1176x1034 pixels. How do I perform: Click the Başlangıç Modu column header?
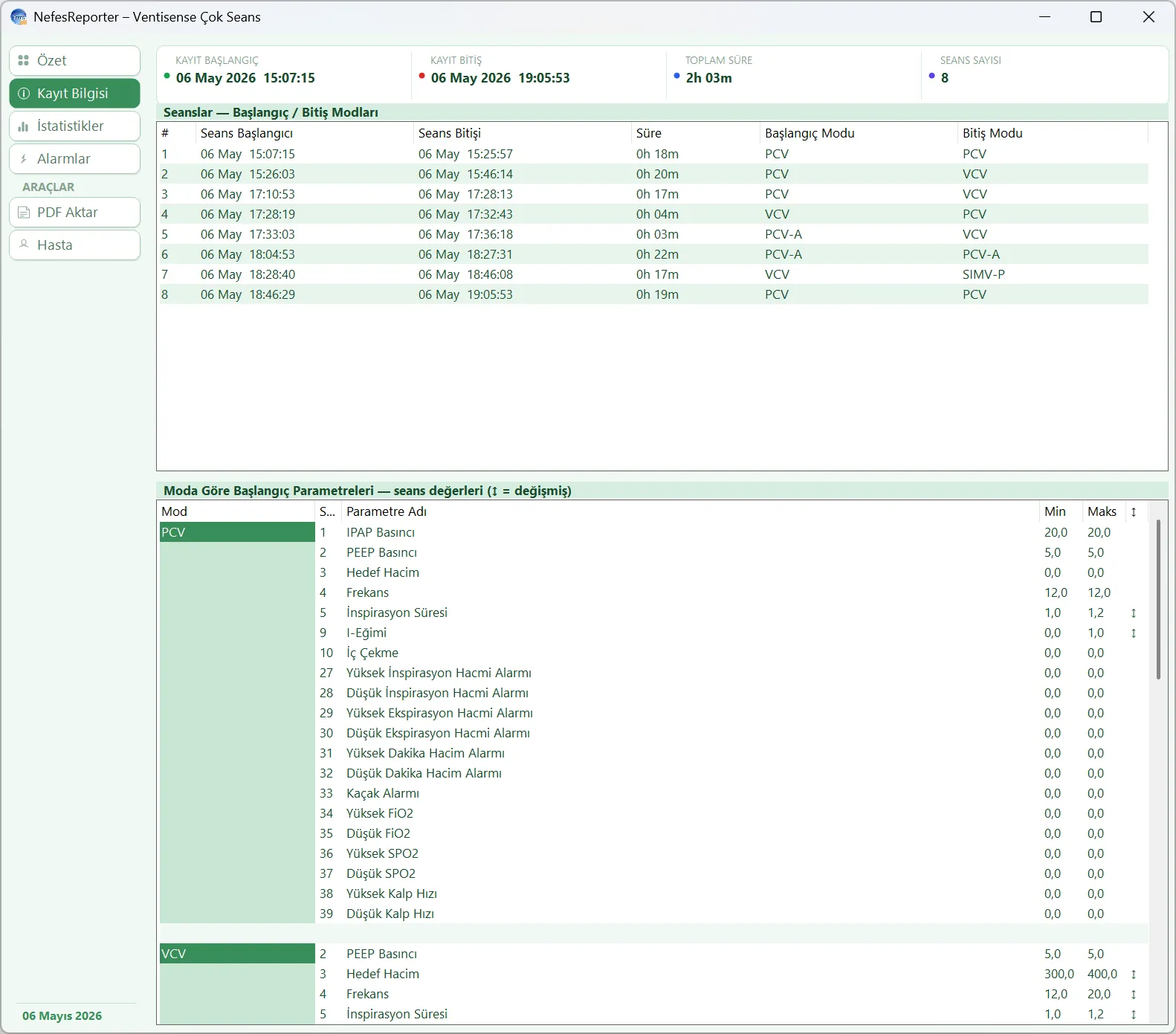(x=859, y=133)
